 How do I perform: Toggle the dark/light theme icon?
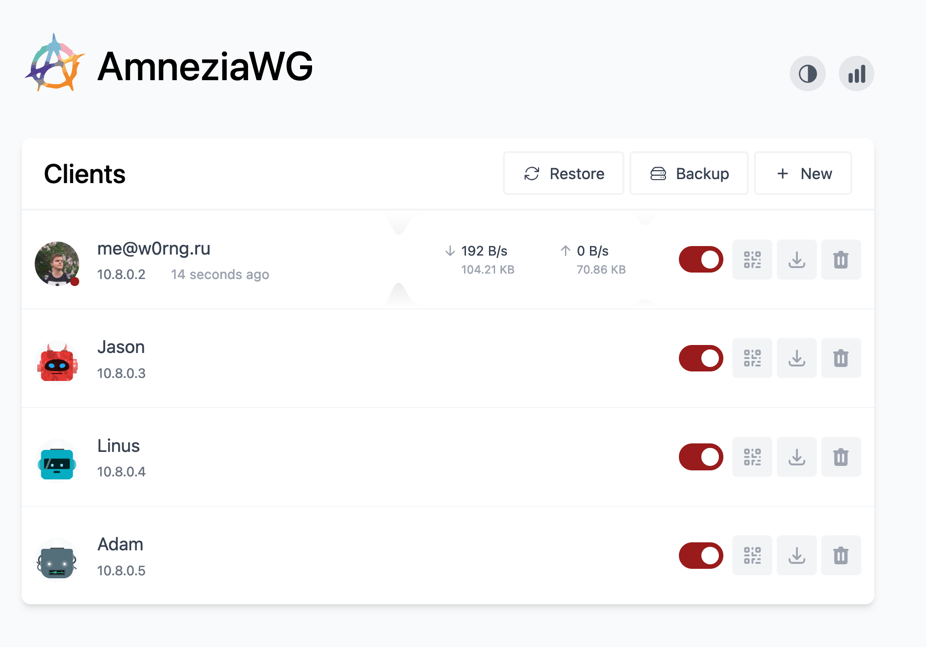point(807,74)
